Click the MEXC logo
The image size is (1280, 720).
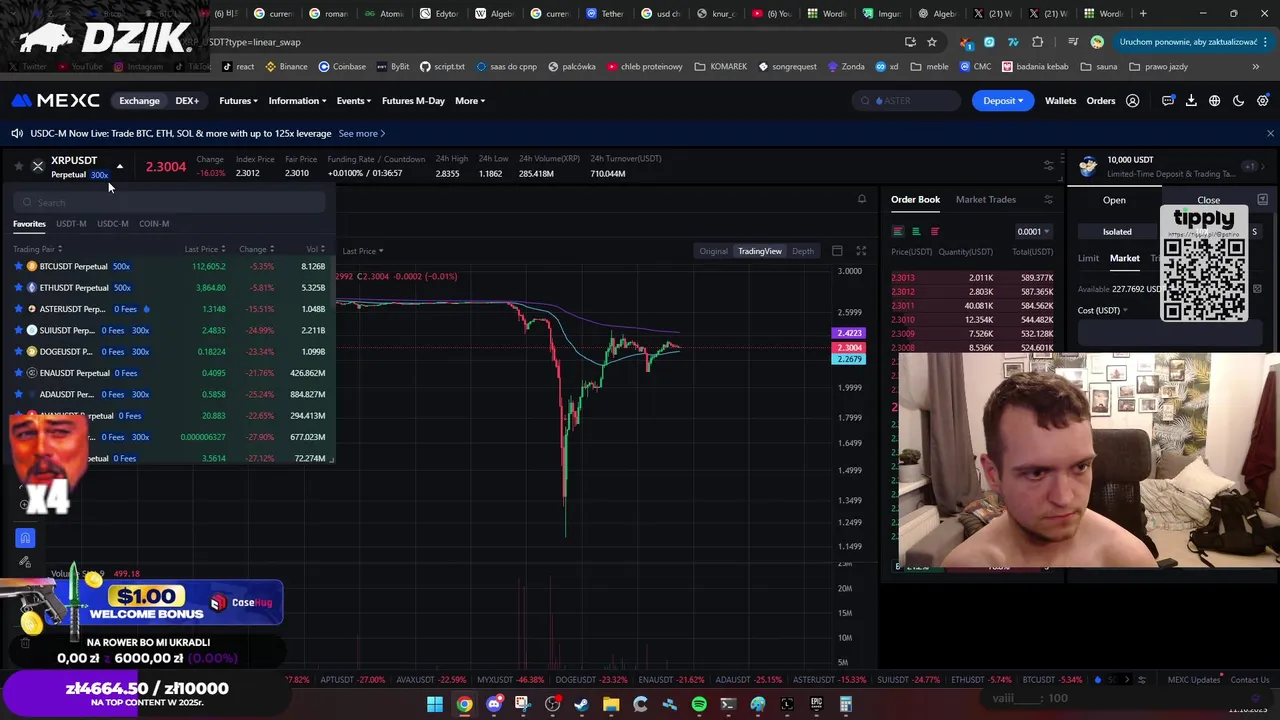(56, 101)
